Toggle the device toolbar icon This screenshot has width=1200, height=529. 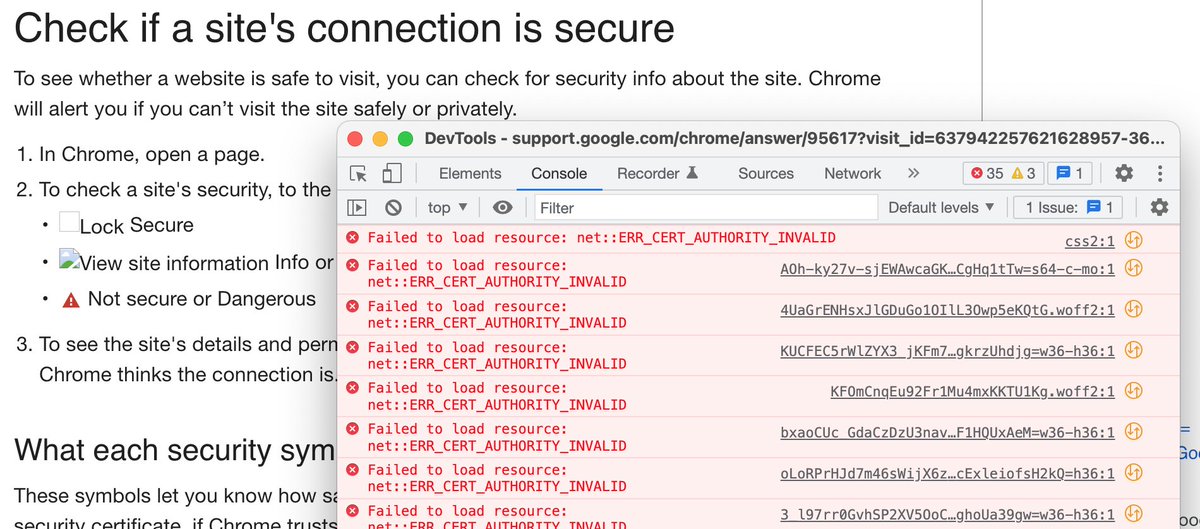pyautogui.click(x=393, y=174)
